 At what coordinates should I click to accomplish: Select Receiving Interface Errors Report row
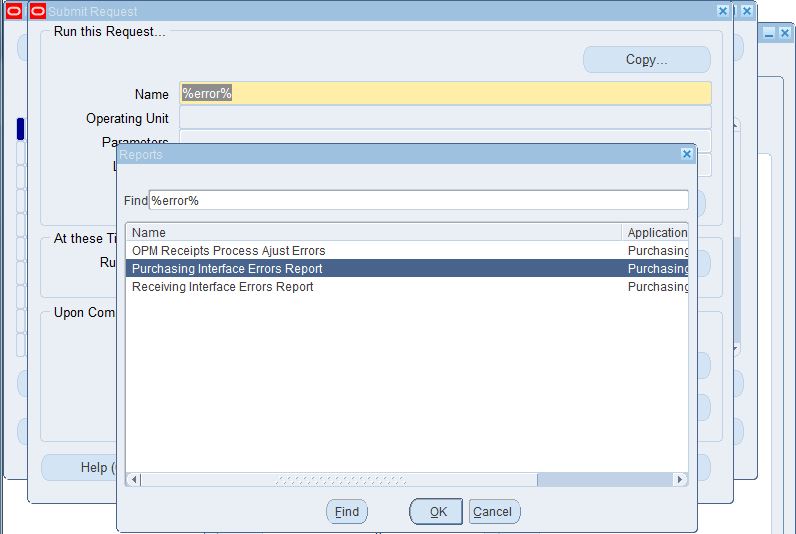[407, 287]
